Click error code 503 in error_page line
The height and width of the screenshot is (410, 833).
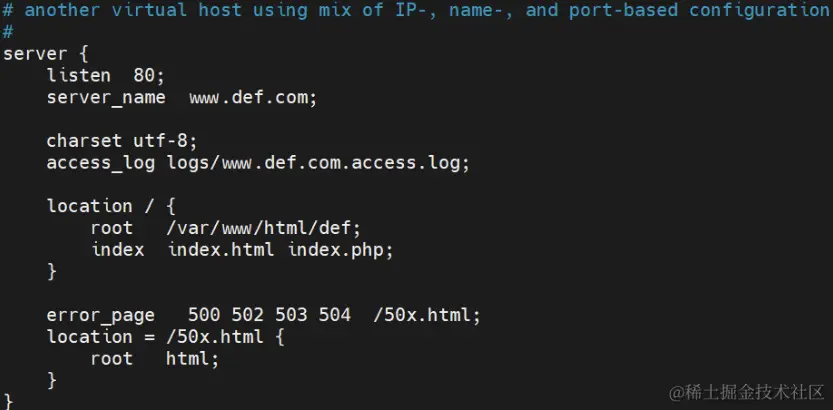pos(291,315)
